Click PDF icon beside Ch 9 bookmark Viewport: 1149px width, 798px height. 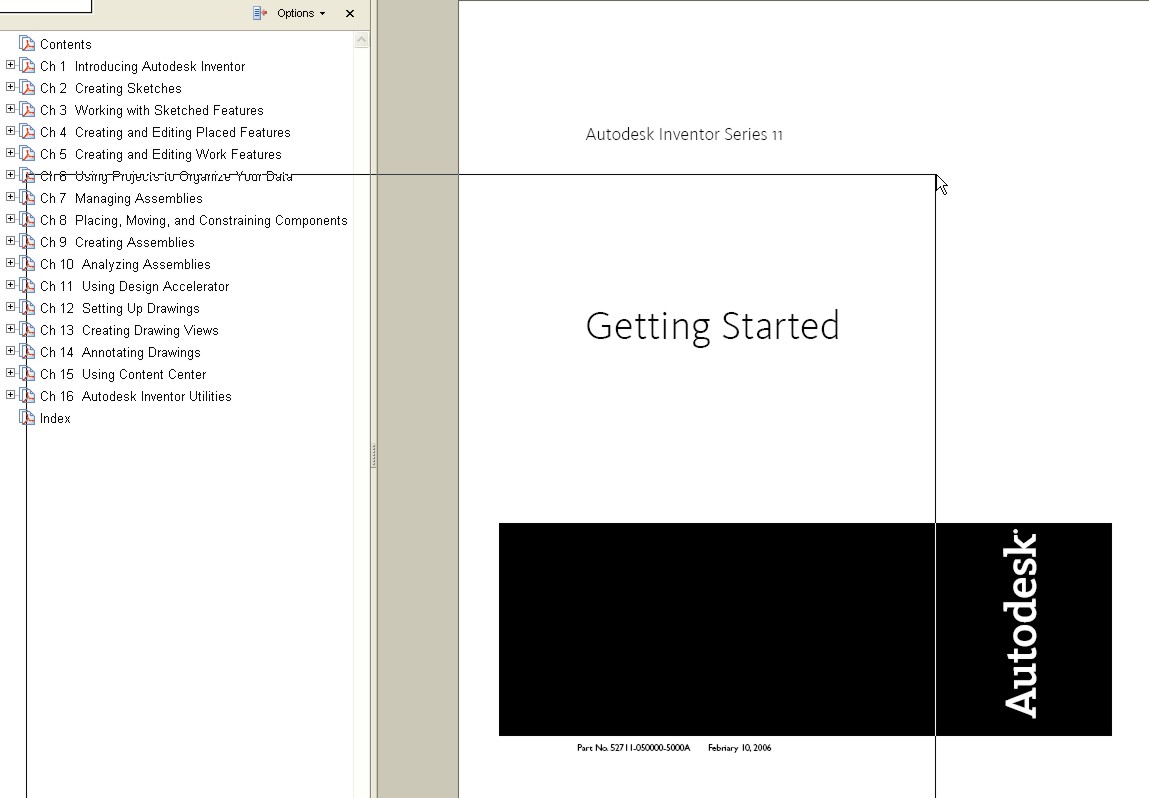point(27,242)
